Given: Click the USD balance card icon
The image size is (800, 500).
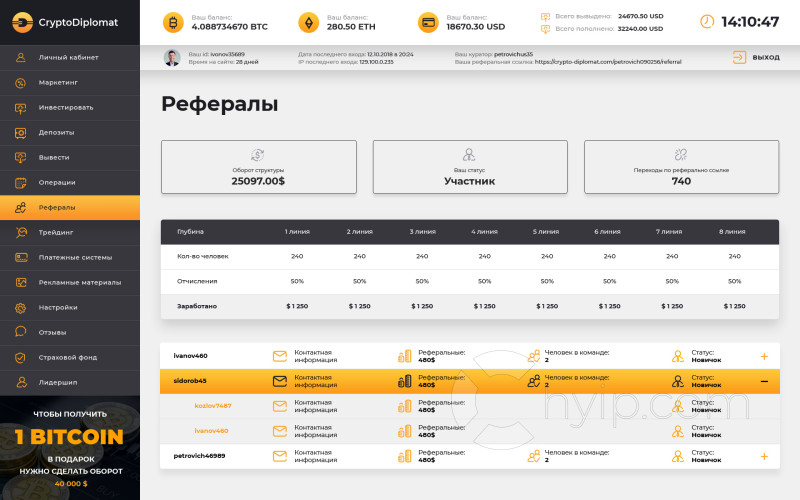Looking at the screenshot, I should pyautogui.click(x=428, y=22).
